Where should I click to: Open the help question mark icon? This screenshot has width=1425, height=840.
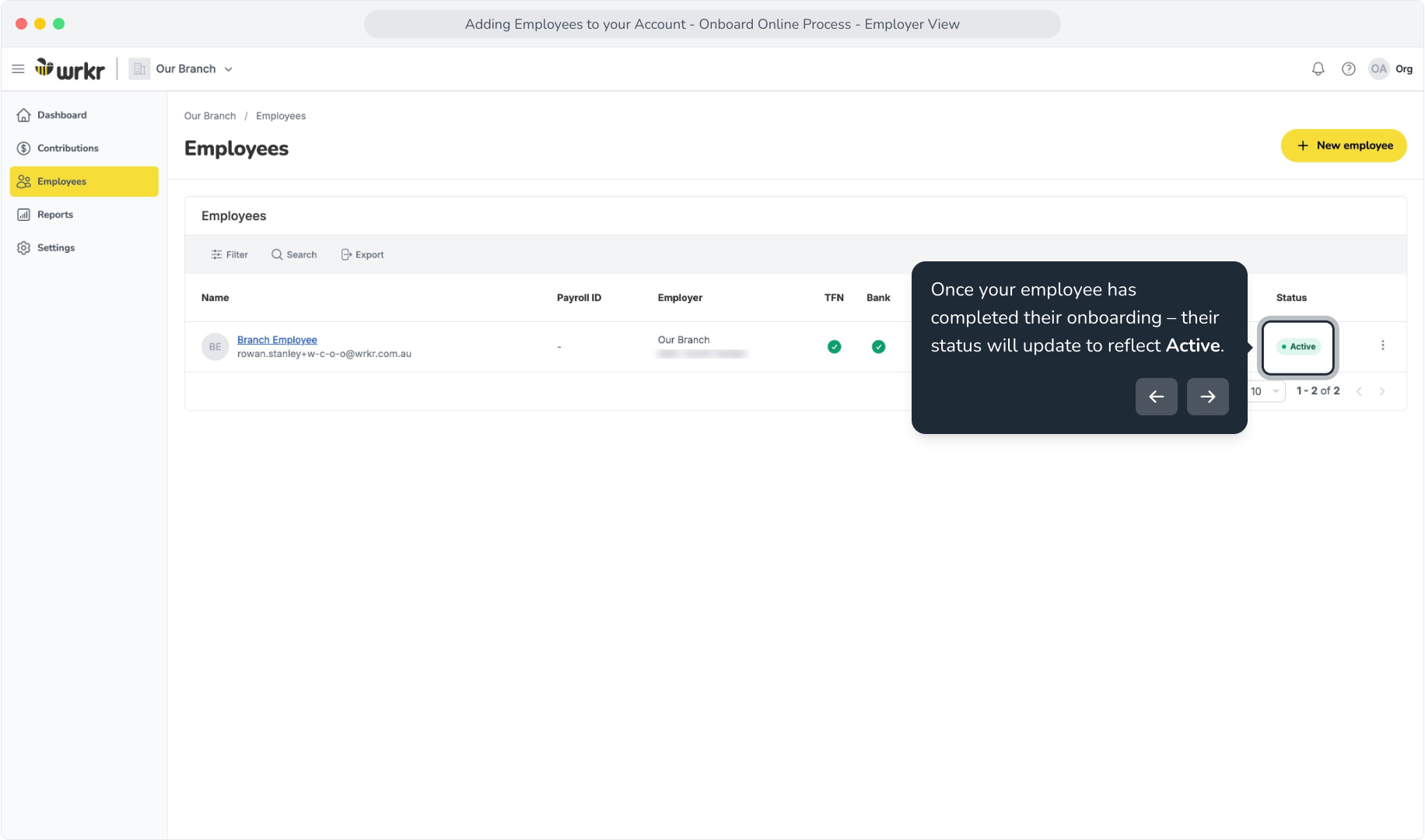pyautogui.click(x=1349, y=69)
